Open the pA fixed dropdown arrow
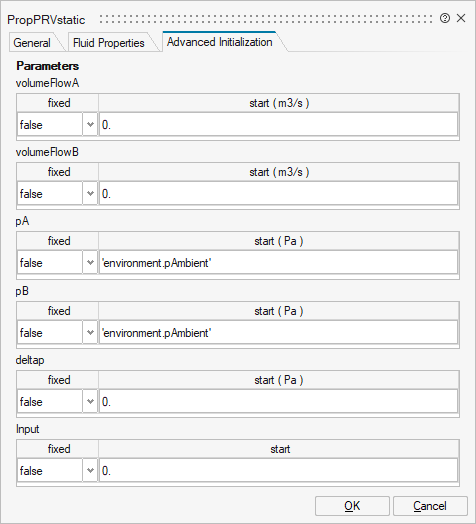The image size is (476, 524). pyautogui.click(x=90, y=263)
